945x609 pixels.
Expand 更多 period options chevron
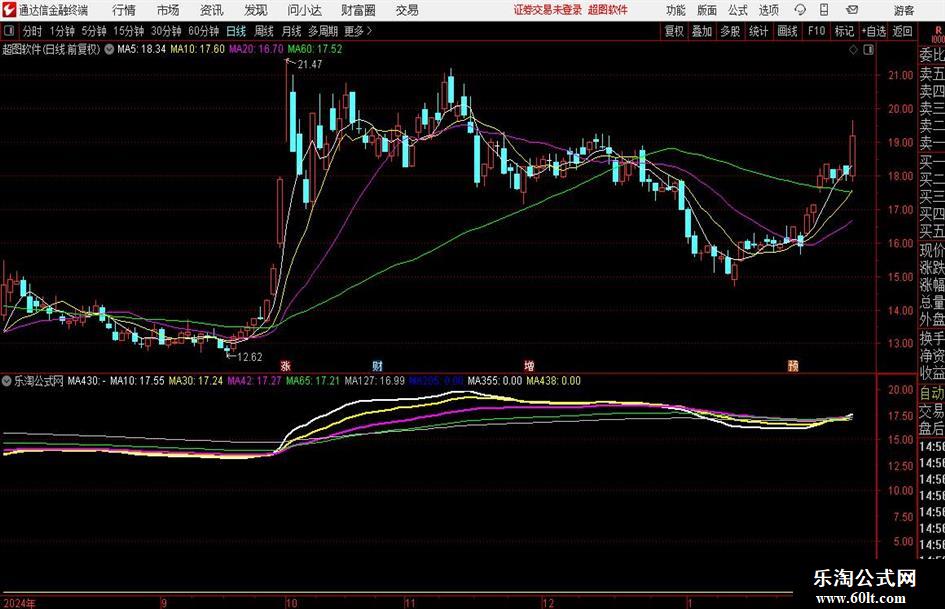pos(369,31)
